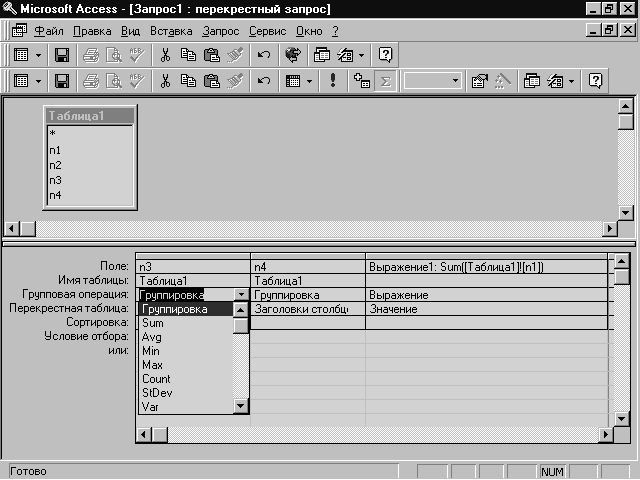The image size is (640, 480).
Task: Click Cut scissors icon in second toolbar
Action: point(165,81)
